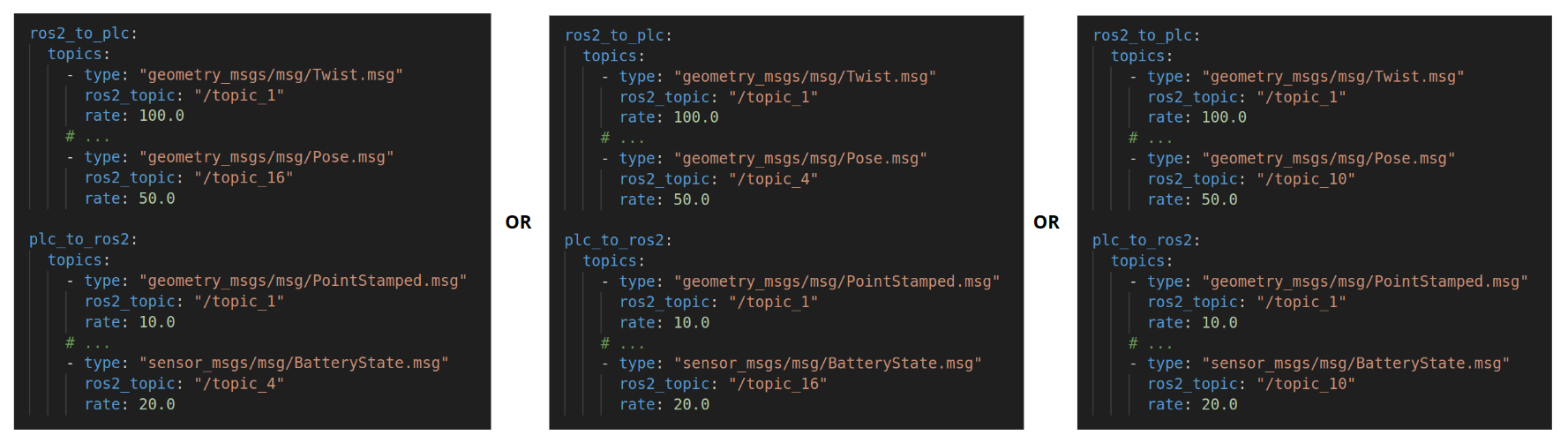Click rate value 10.0 in the middle panel
1568x443 pixels.
692,323
